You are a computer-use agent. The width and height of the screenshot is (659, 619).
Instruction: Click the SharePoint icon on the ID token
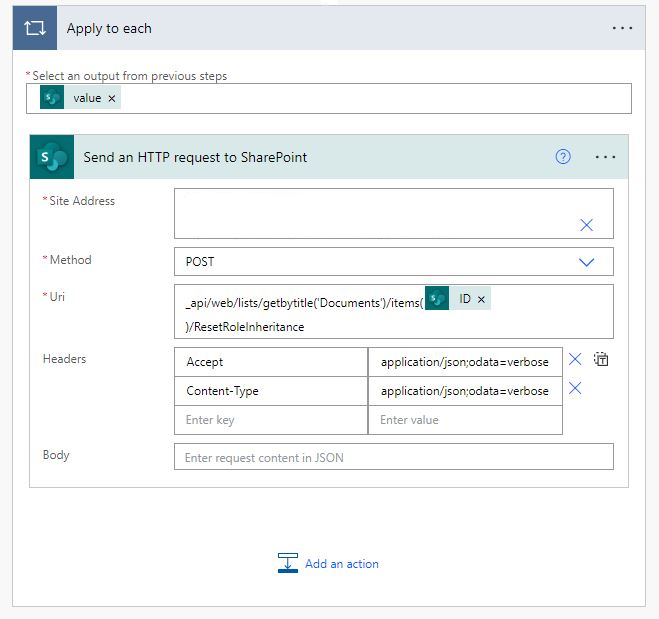point(437,298)
